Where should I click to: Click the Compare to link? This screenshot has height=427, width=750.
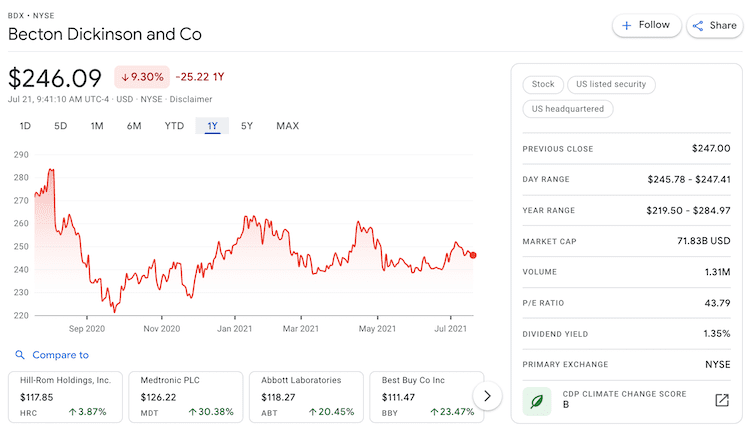[x=60, y=355]
